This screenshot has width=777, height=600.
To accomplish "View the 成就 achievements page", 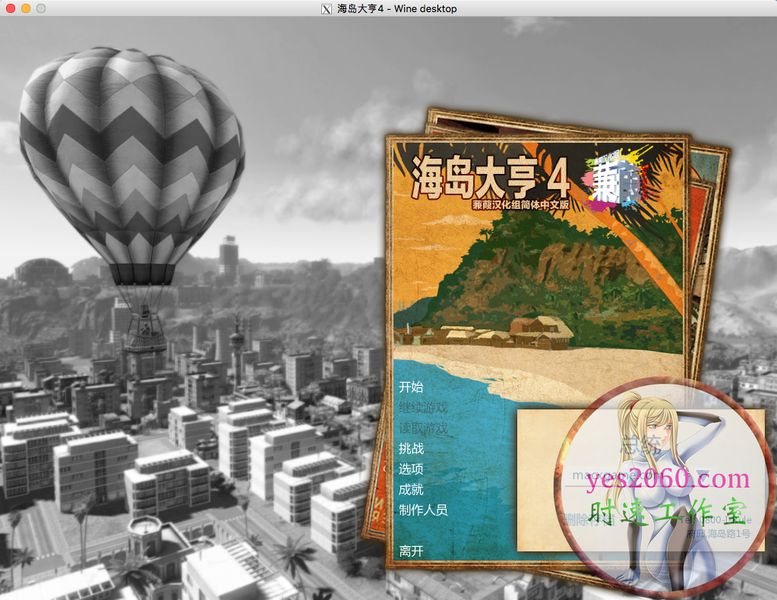I will click(411, 489).
